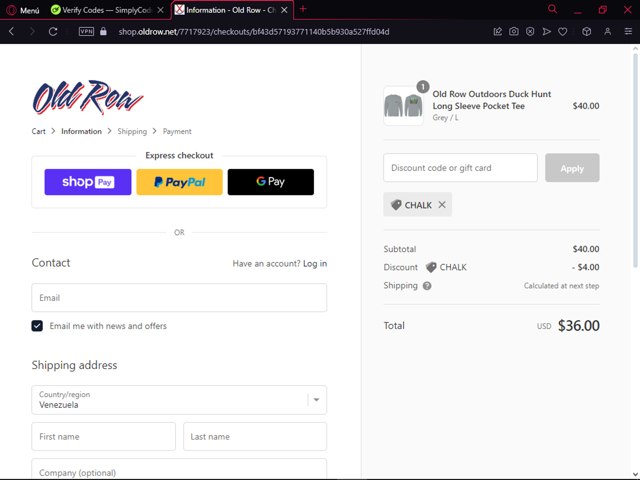Open the Country/region Venezuela dropdown
The width and height of the screenshot is (640, 480).
coord(179,400)
